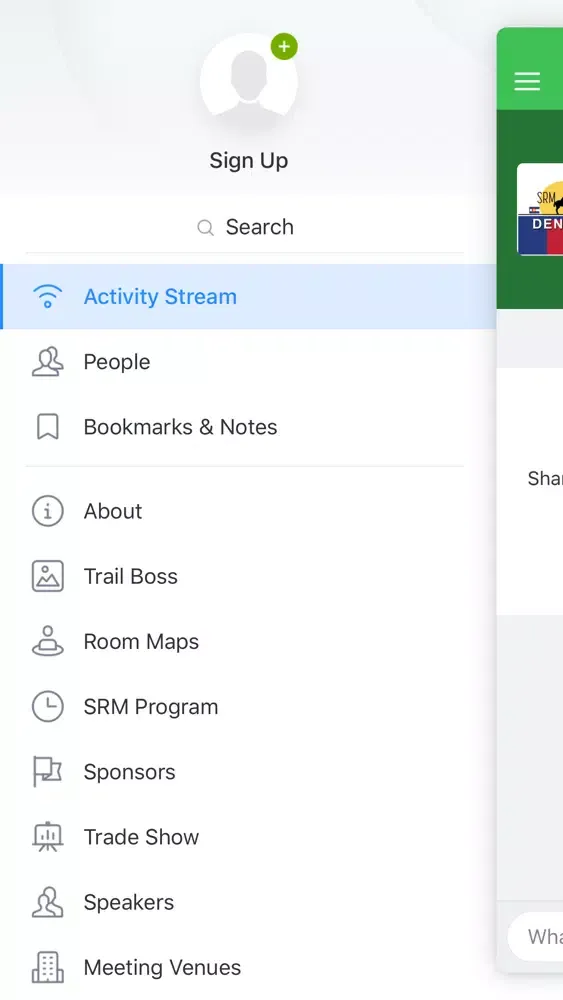Click the About info icon
The image size is (563, 1000).
pos(48,511)
